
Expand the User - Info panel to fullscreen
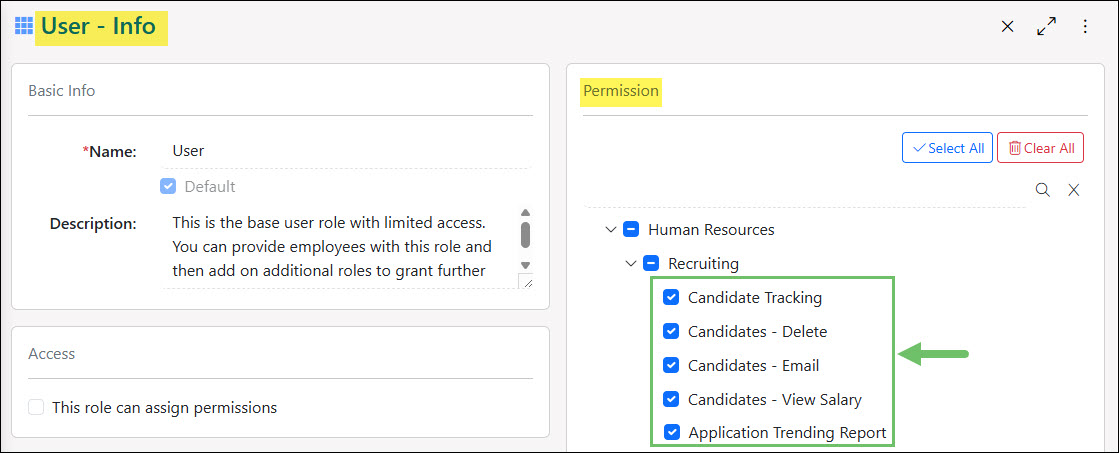(x=1046, y=27)
